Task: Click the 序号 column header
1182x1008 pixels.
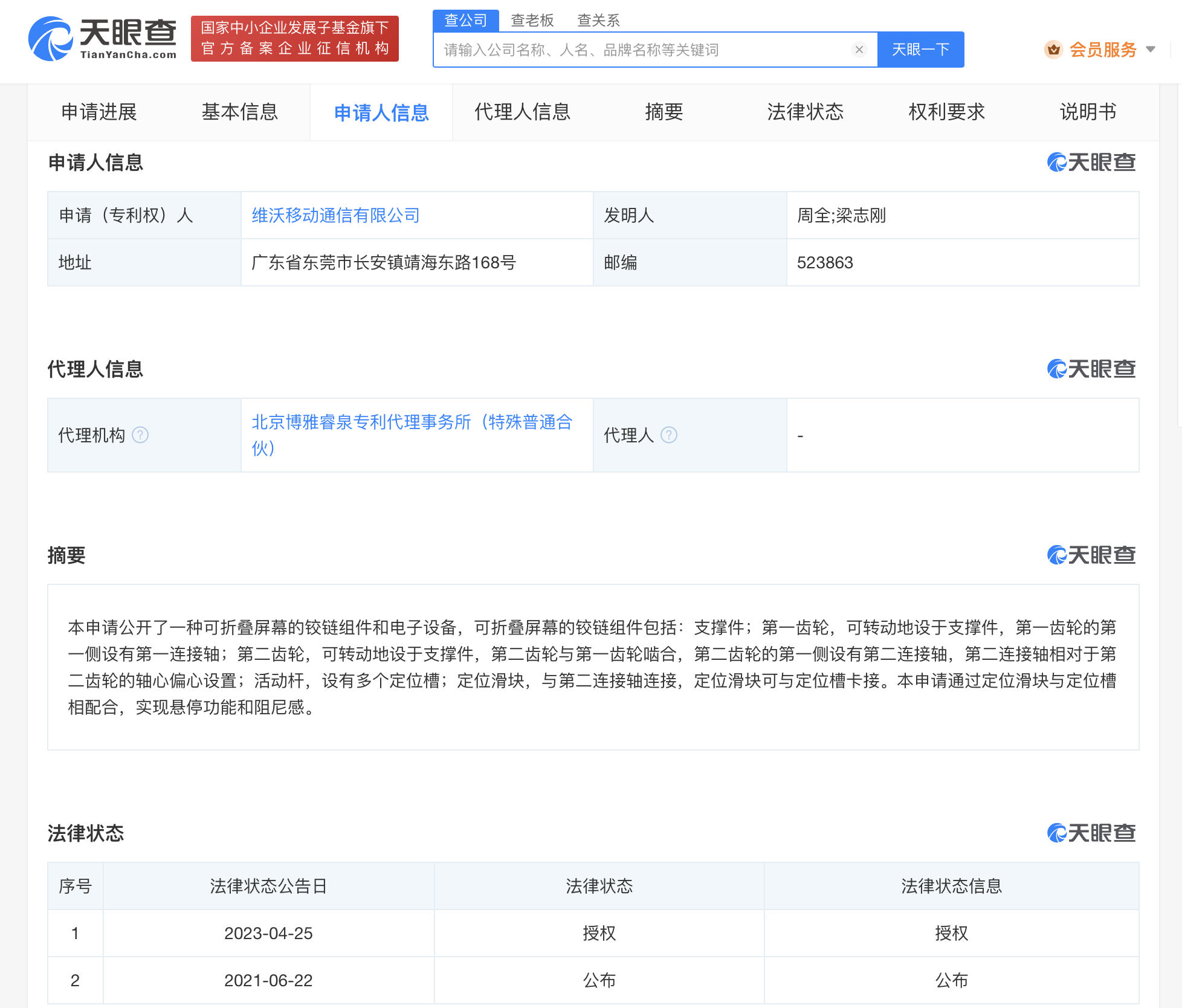Action: (x=75, y=886)
